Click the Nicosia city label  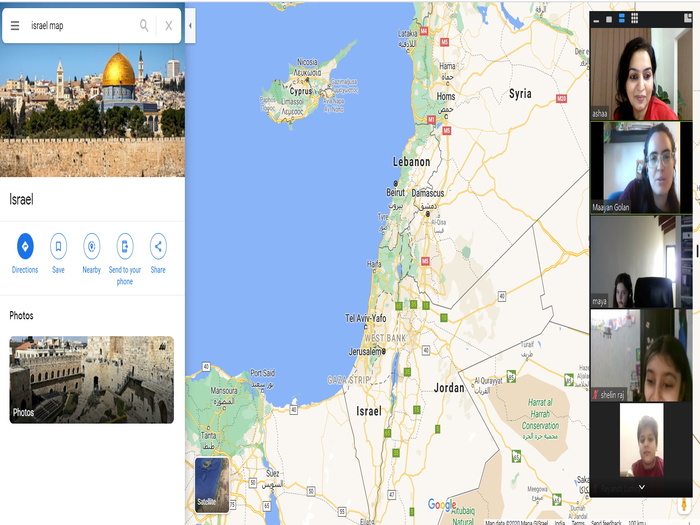[307, 62]
